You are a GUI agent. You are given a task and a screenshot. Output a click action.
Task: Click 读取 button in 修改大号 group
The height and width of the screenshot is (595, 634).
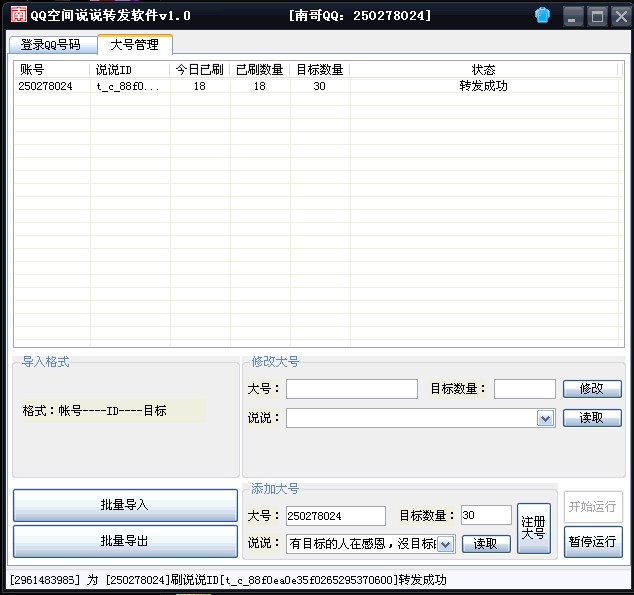(x=592, y=418)
